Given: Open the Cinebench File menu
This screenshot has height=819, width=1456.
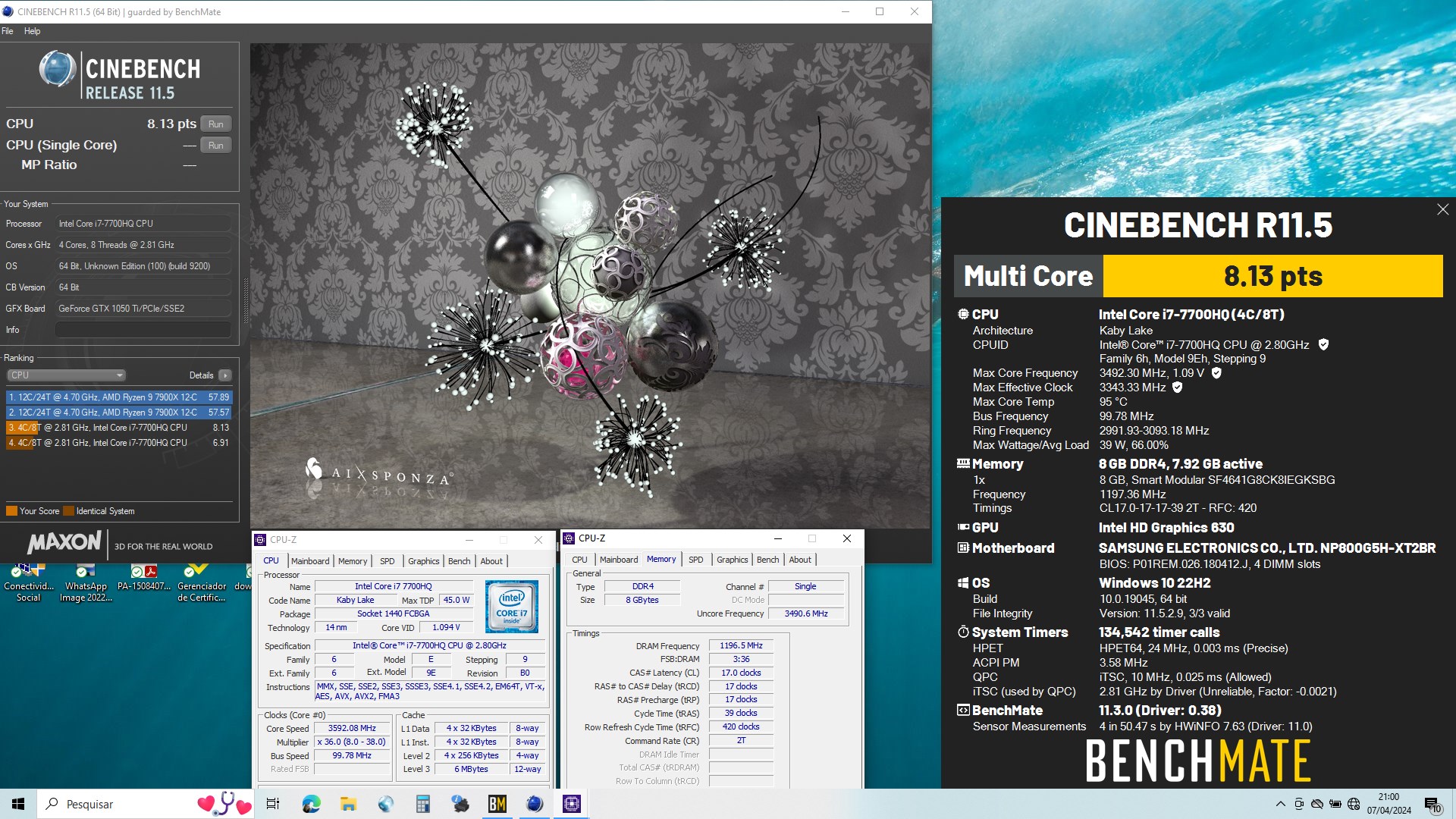Looking at the screenshot, I should coord(8,31).
